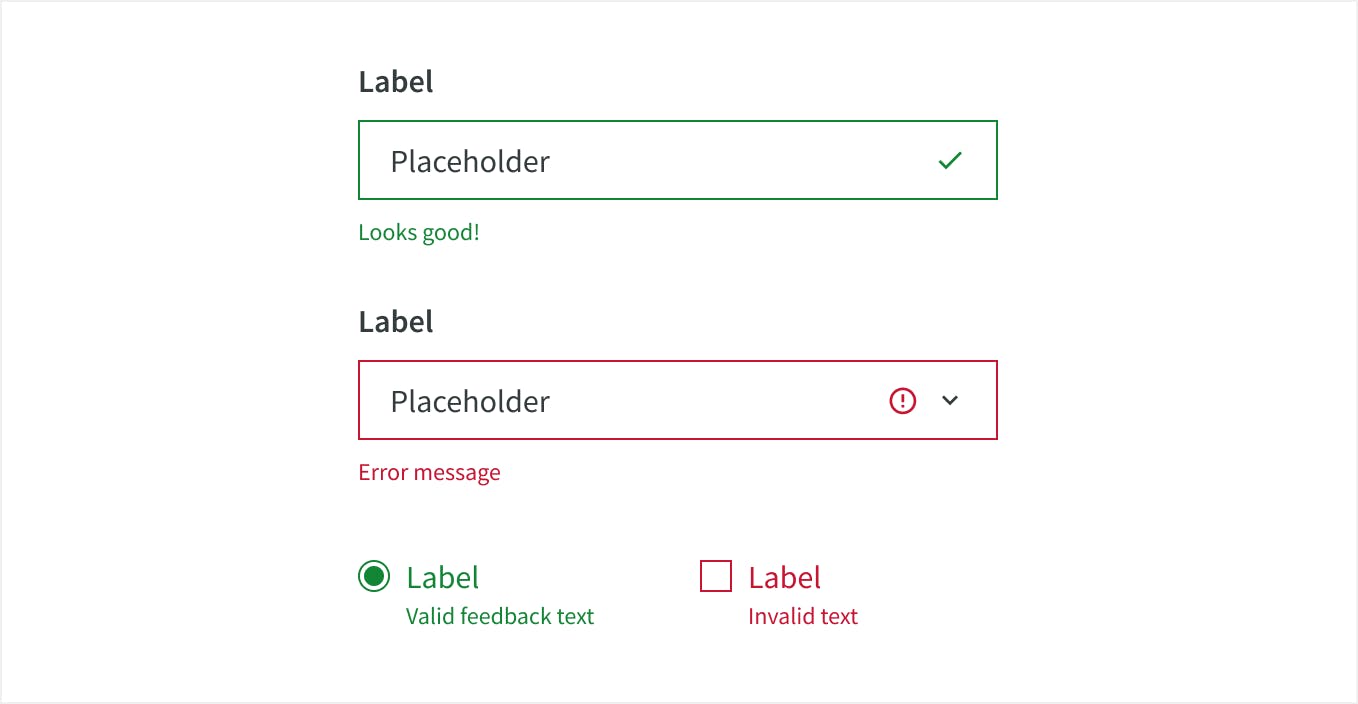
Task: Click the bold "Label" above the green input
Action: (x=396, y=82)
